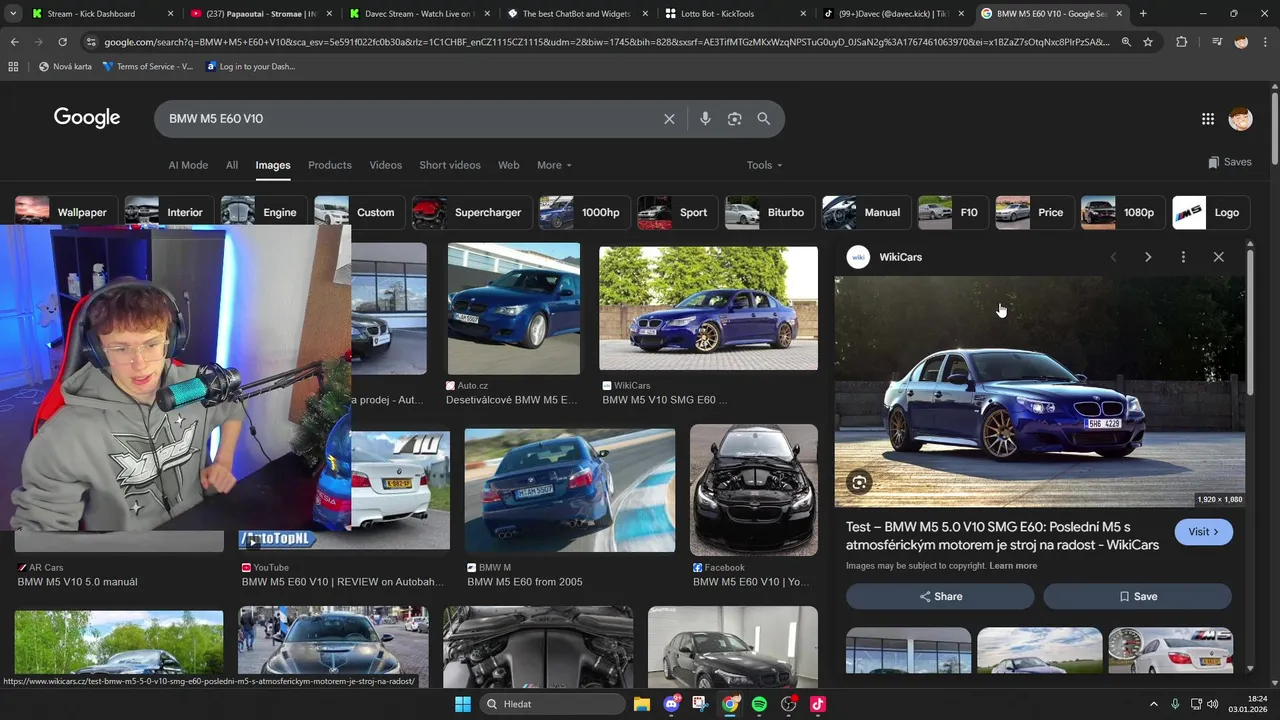
Task: Expand the More search filters menu
Action: (x=554, y=165)
